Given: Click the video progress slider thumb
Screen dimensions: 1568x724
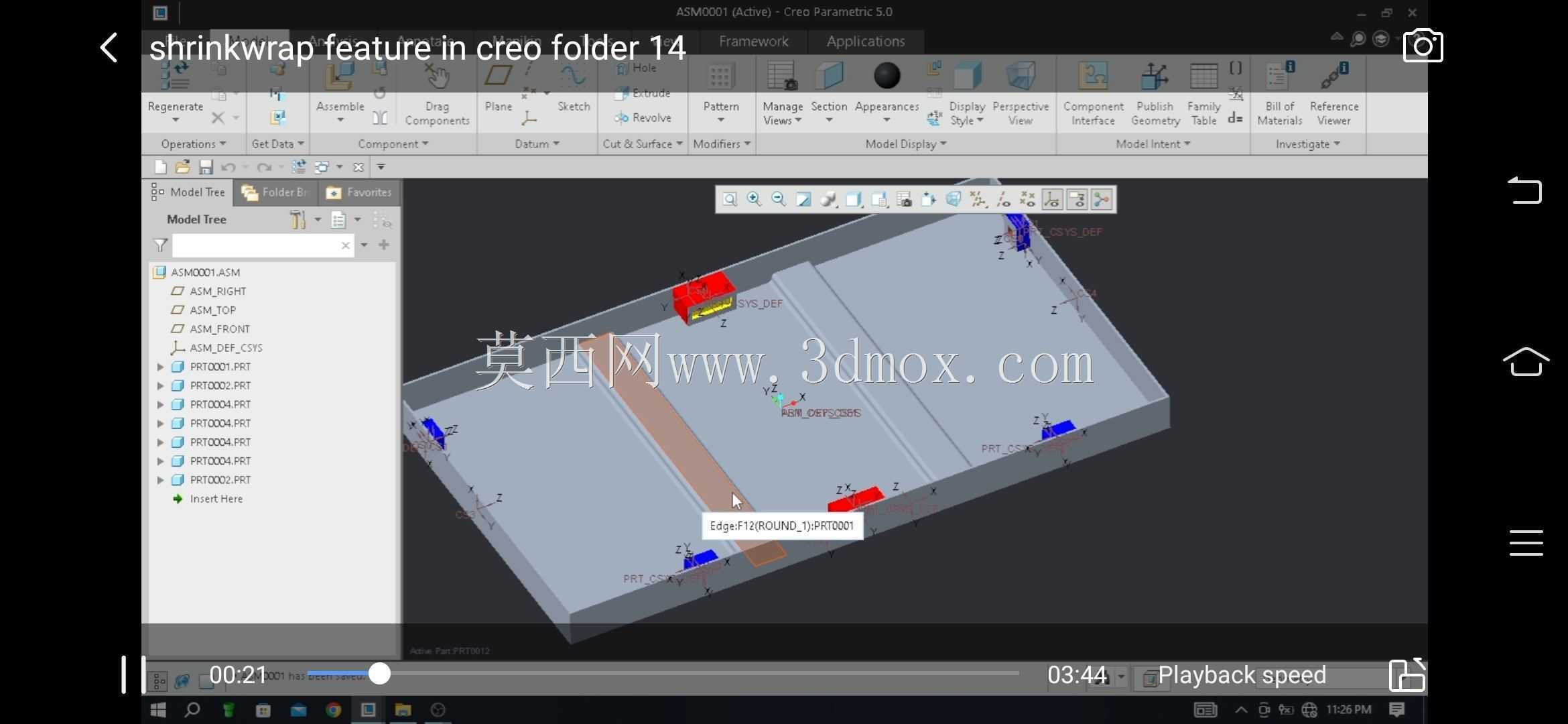Looking at the screenshot, I should coord(379,674).
